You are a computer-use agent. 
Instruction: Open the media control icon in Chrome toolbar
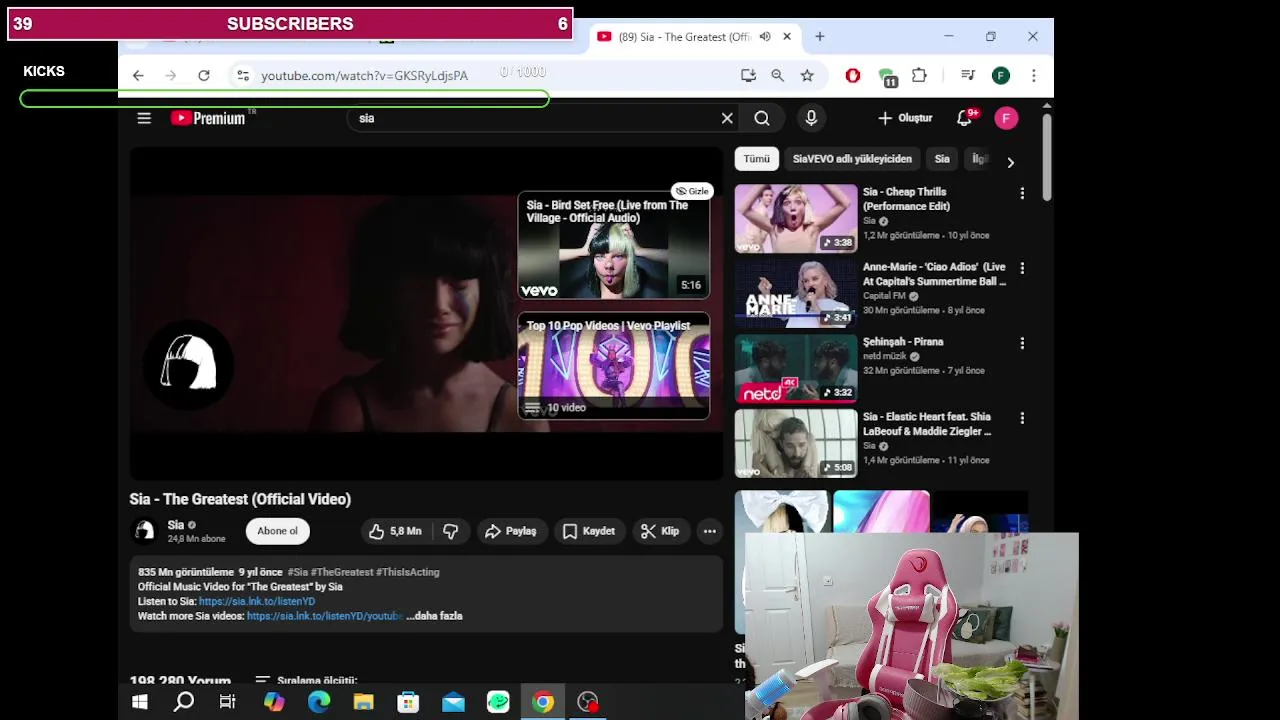pyautogui.click(x=967, y=75)
